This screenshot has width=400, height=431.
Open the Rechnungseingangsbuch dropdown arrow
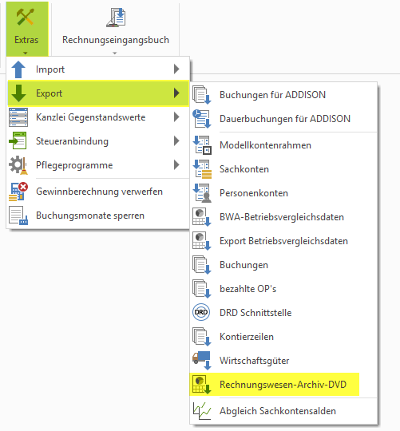tap(115, 53)
